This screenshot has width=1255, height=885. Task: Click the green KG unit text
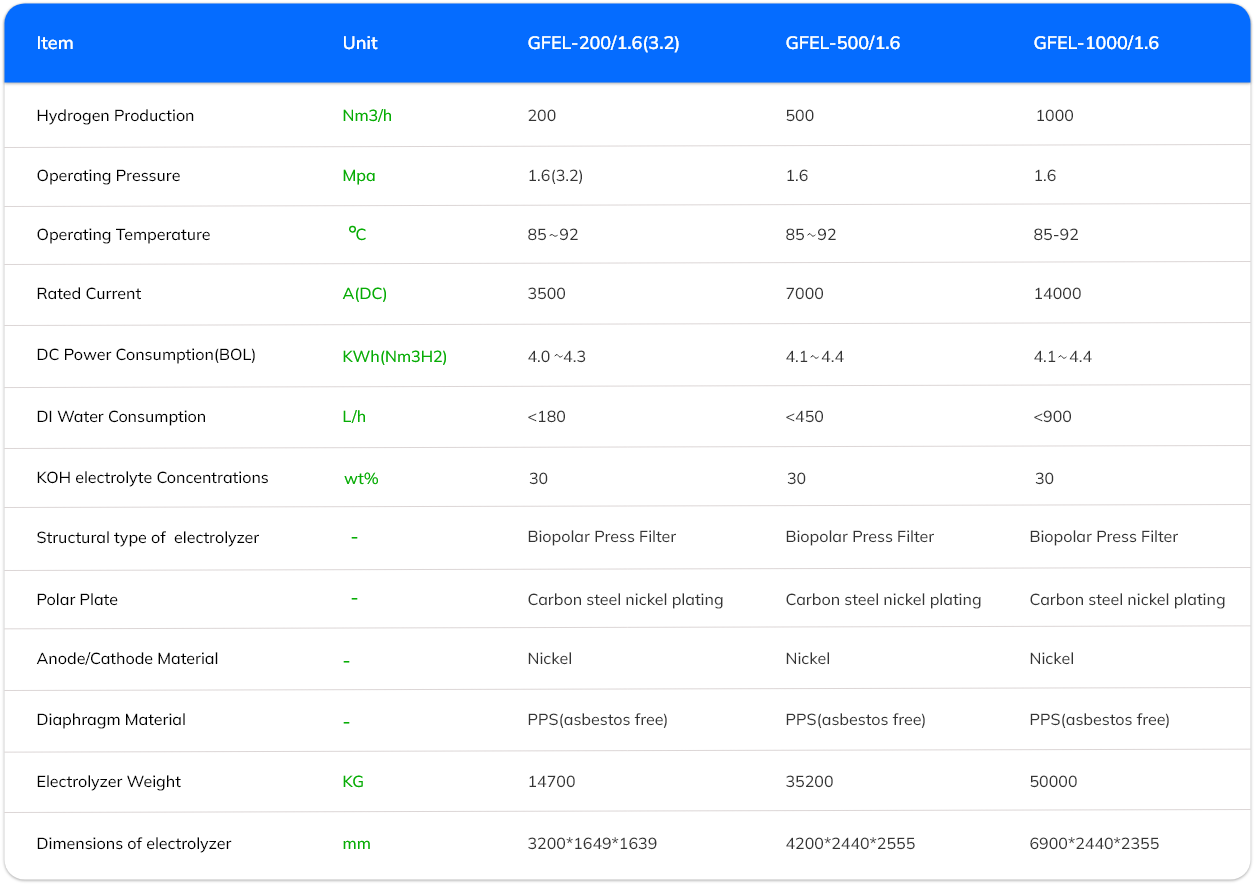point(353,782)
